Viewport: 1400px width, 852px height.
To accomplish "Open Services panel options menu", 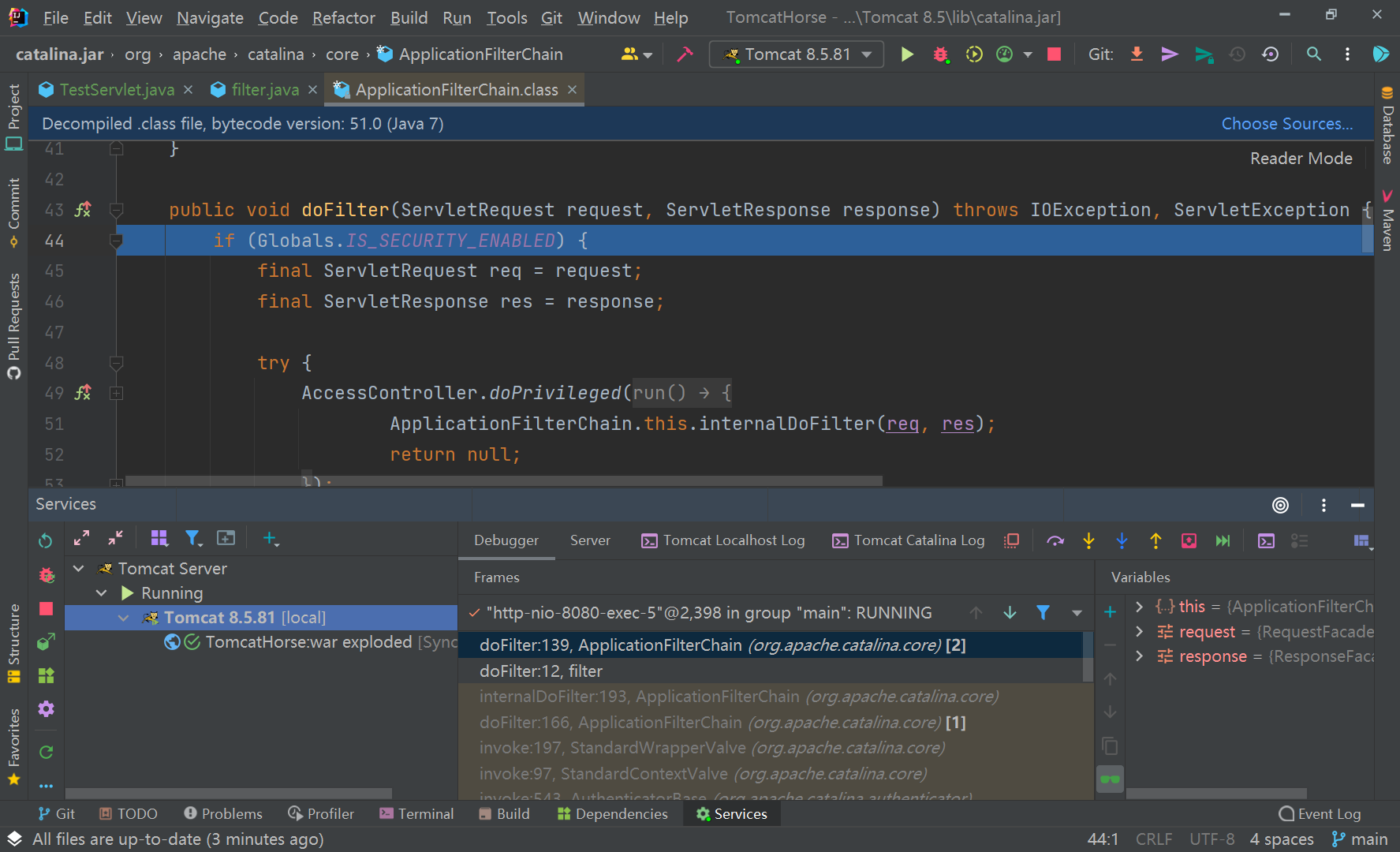I will pyautogui.click(x=1323, y=505).
